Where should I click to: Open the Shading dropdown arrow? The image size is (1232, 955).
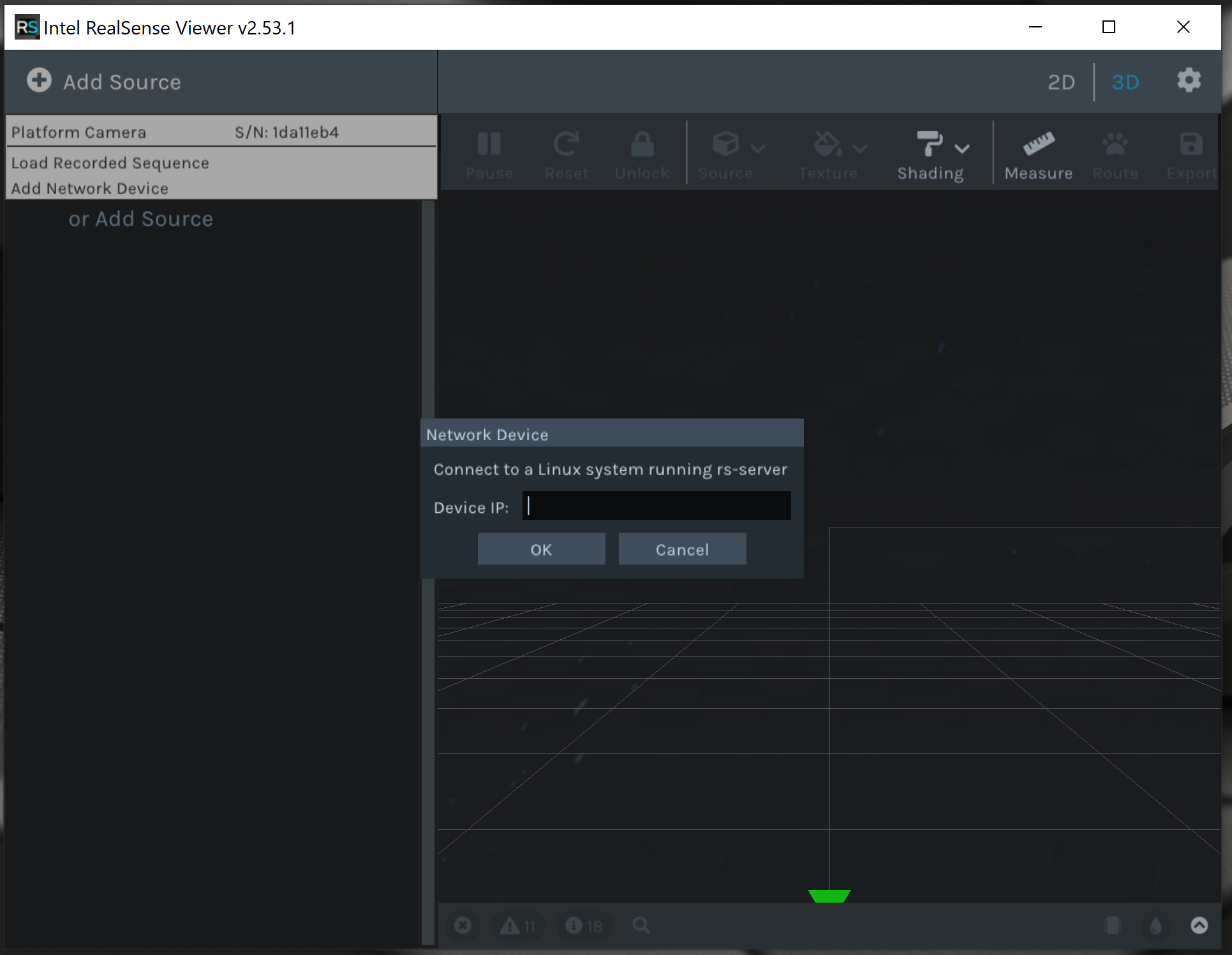962,149
